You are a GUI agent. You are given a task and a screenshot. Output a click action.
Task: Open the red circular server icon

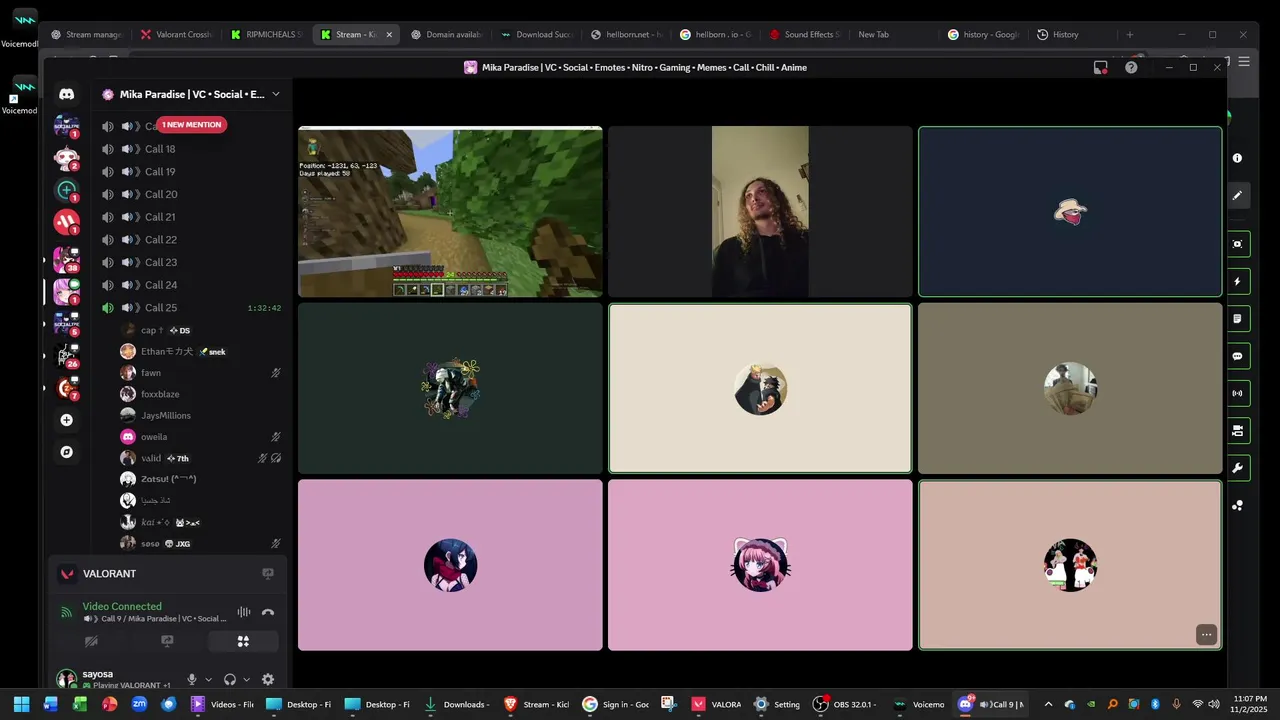66,222
